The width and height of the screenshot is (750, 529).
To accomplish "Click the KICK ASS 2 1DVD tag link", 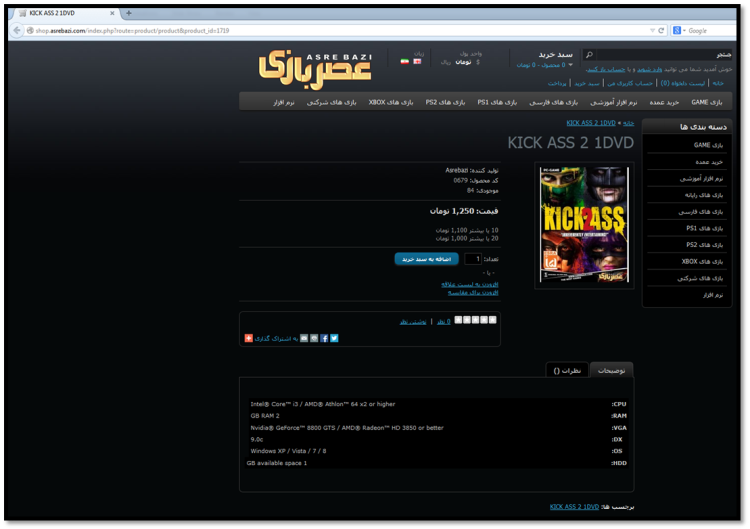I will [x=574, y=507].
